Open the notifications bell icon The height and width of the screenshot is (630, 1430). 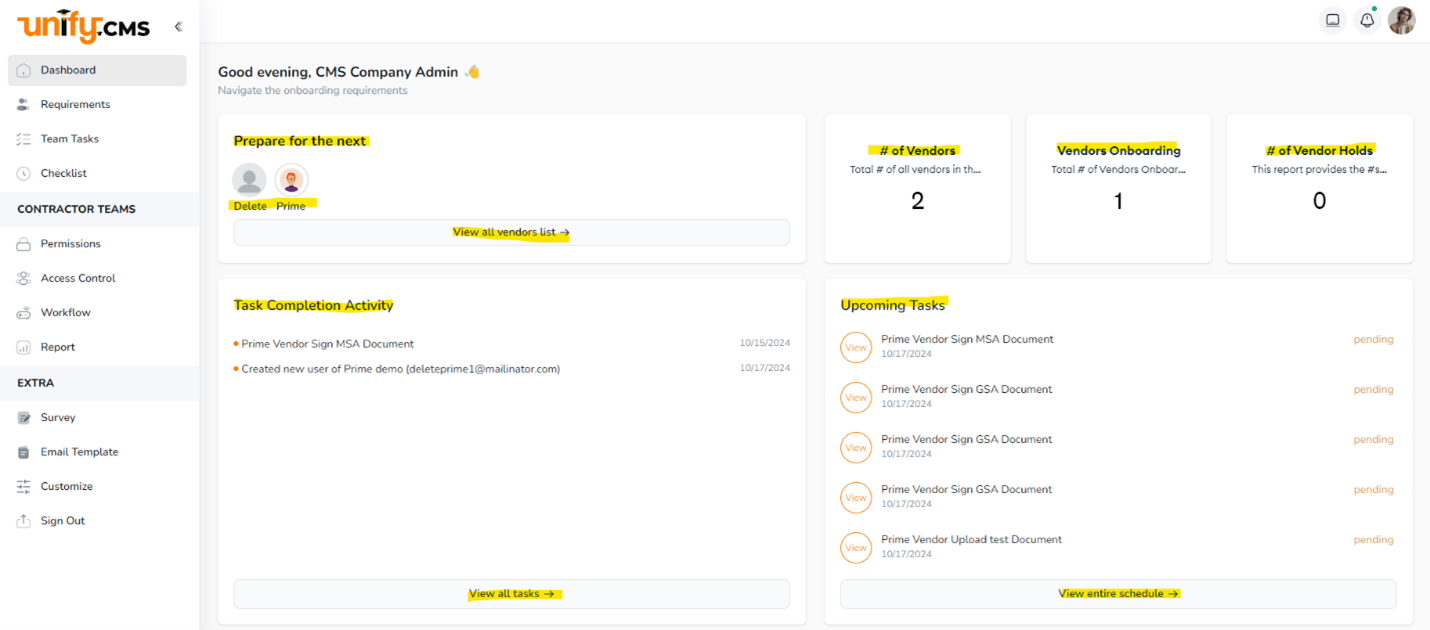coord(1366,20)
